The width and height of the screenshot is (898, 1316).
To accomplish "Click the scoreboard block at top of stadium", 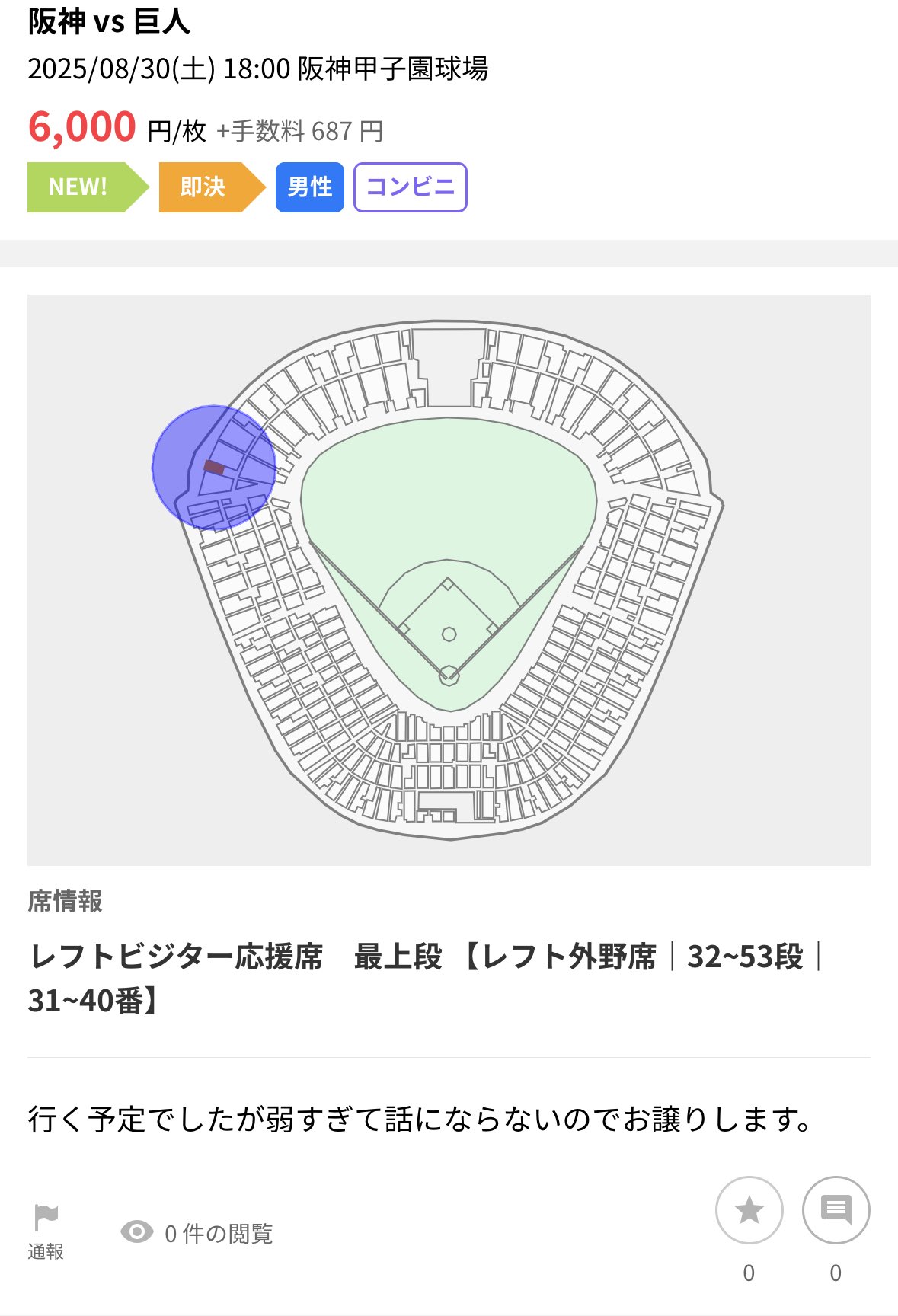I will pos(449,367).
